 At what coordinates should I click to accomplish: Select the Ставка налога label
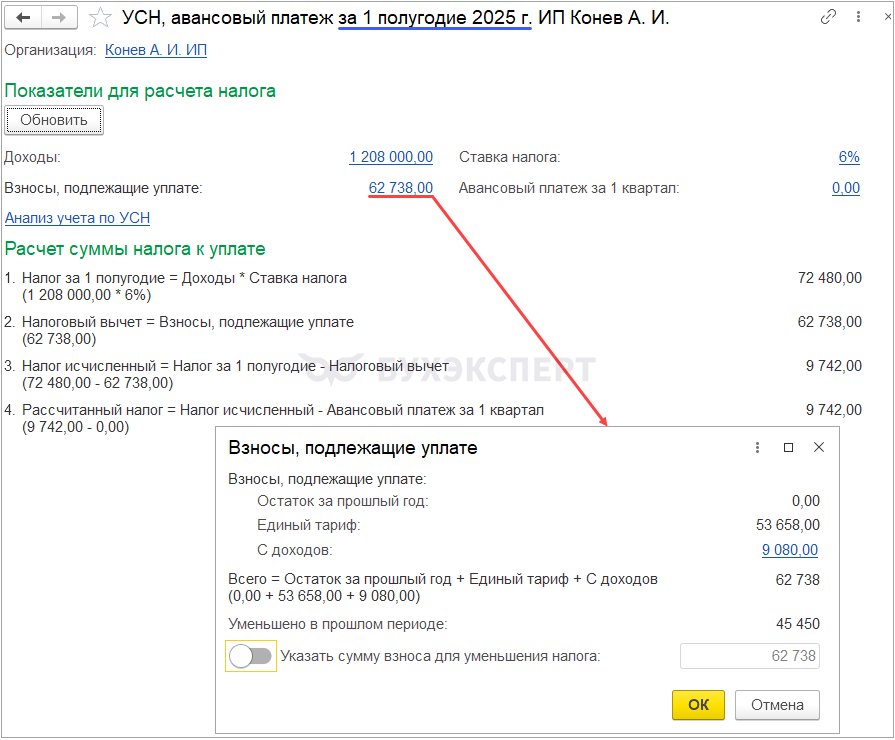[510, 157]
